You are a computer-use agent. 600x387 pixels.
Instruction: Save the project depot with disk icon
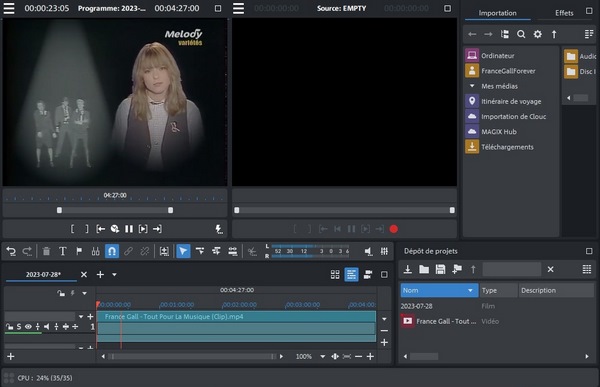pos(440,269)
